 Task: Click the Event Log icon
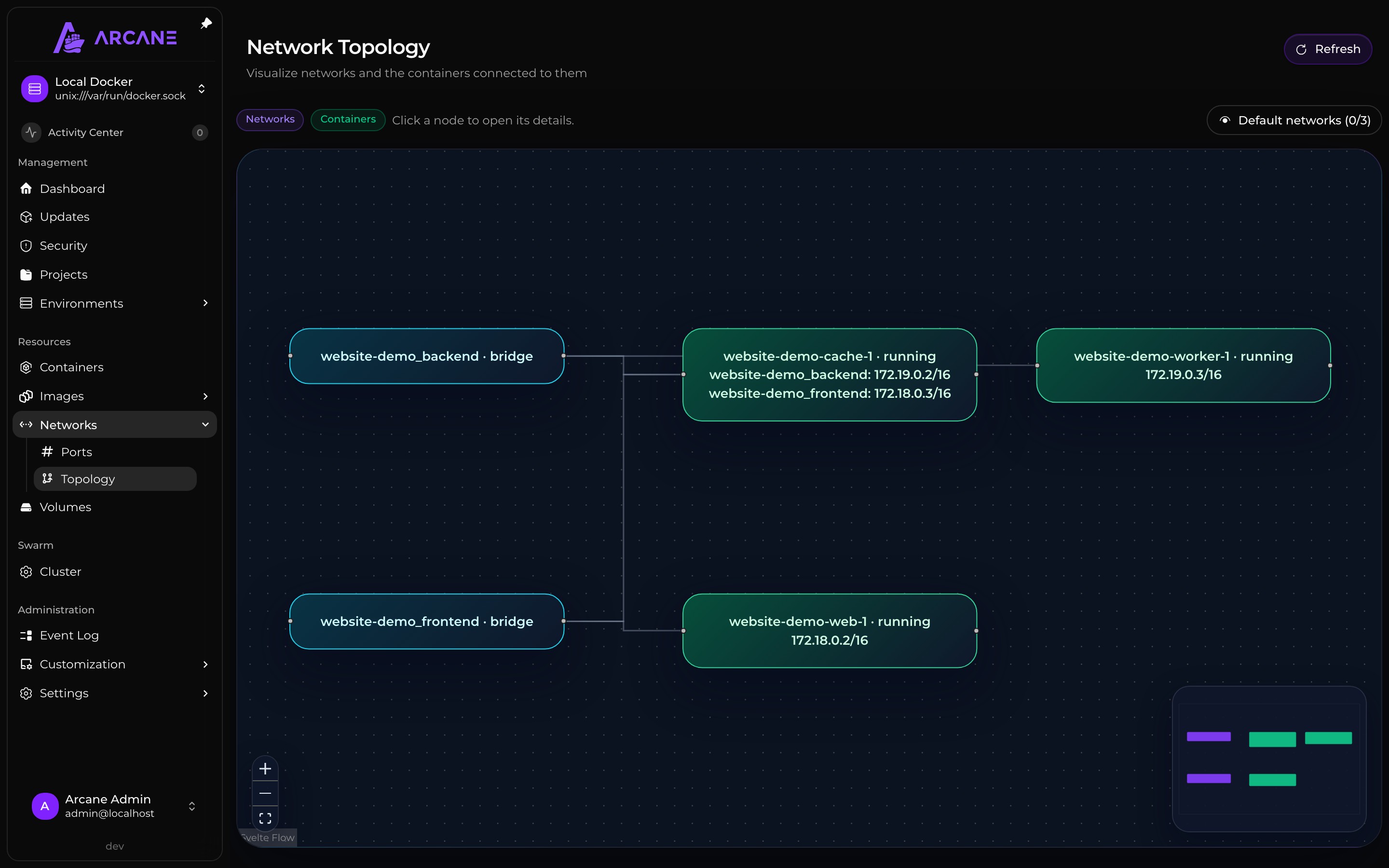(26, 636)
